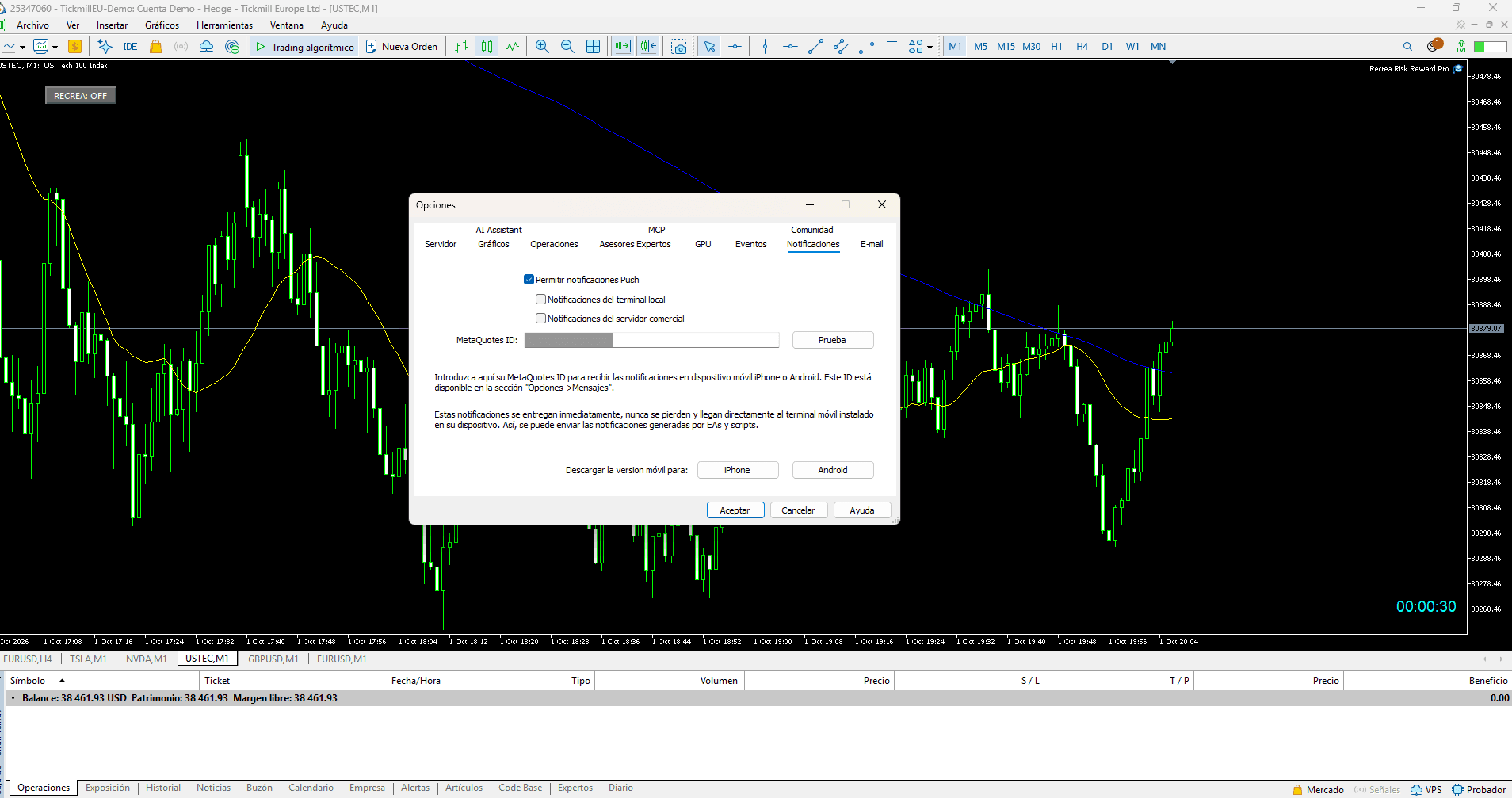1512x798 pixels.
Task: Select the D1 timeframe
Action: 1107,47
